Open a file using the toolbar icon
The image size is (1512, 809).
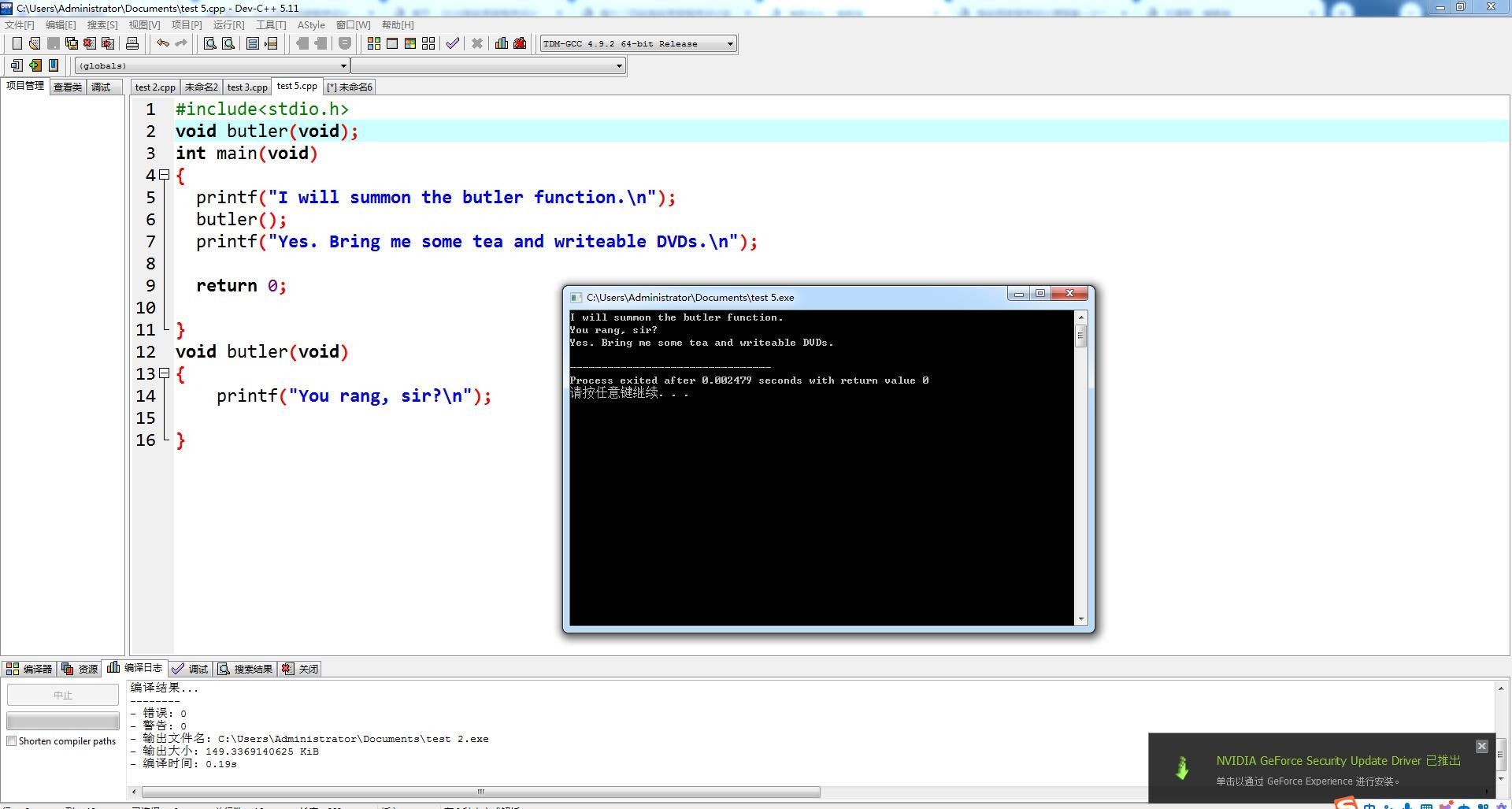35,43
